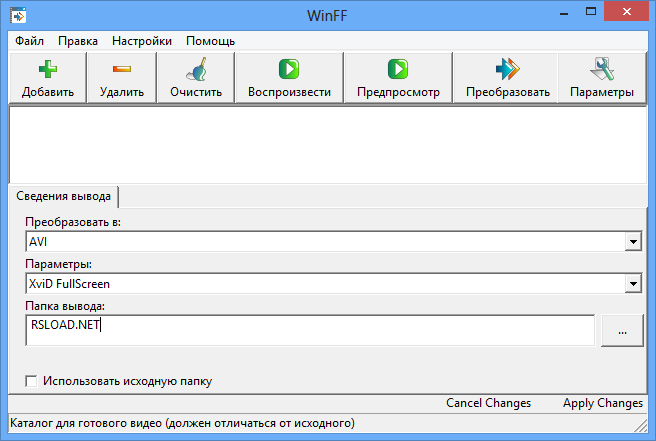Click Apply Changes
Image resolution: width=656 pixels, height=441 pixels.
click(602, 403)
